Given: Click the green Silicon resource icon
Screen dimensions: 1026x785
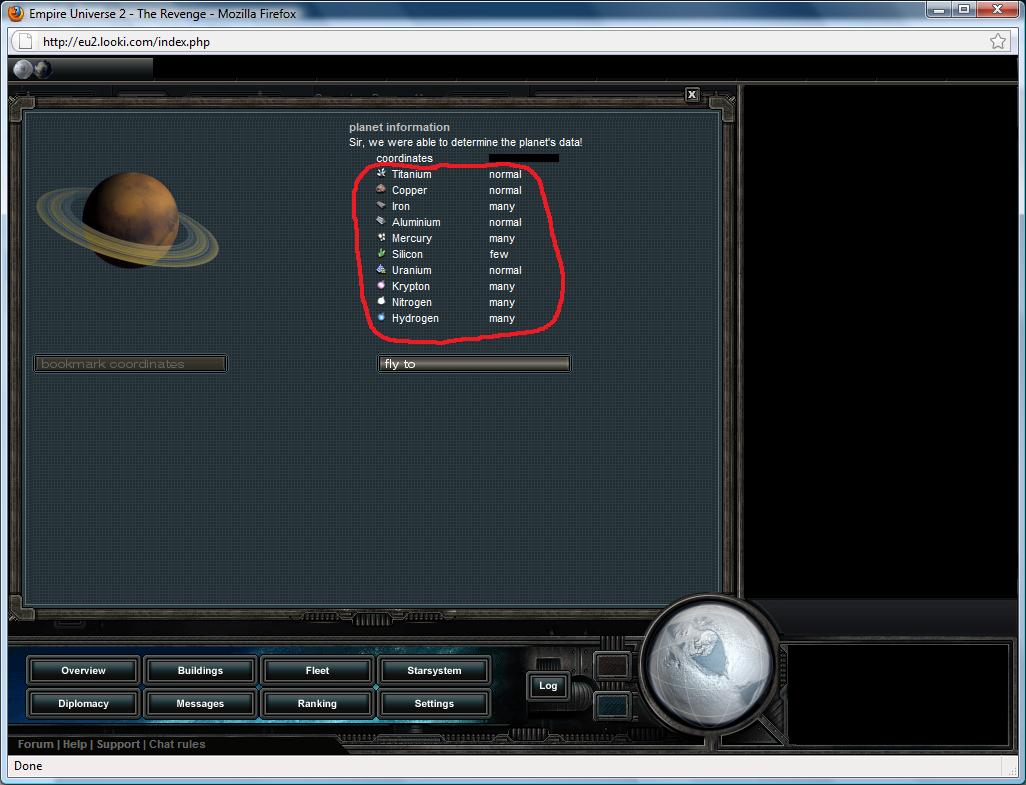Looking at the screenshot, I should click(381, 253).
